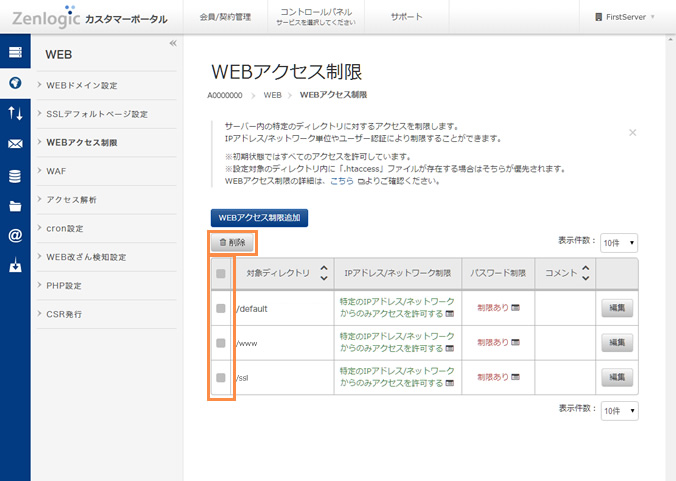Viewport: 676px width, 481px height.
Task: Check the /ssl row checkbox
Action: [x=221, y=378]
